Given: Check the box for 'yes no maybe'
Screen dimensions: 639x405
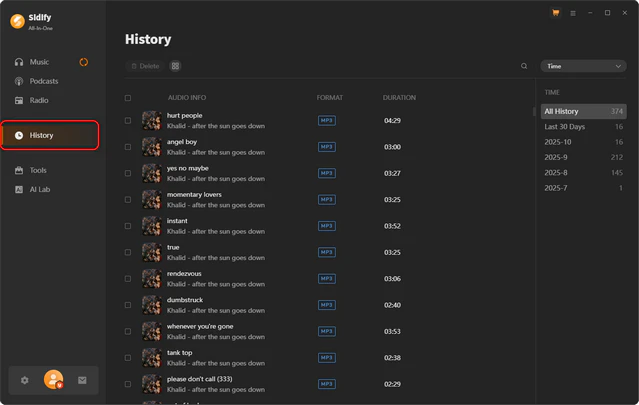Looking at the screenshot, I should (128, 173).
